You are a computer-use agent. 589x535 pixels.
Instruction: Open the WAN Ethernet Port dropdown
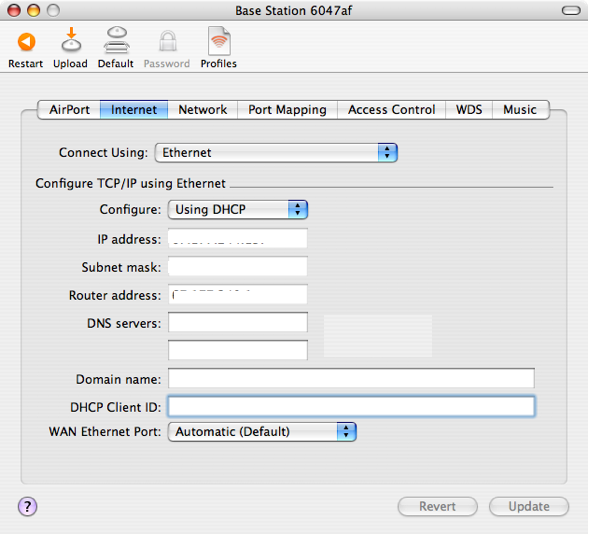[262, 432]
